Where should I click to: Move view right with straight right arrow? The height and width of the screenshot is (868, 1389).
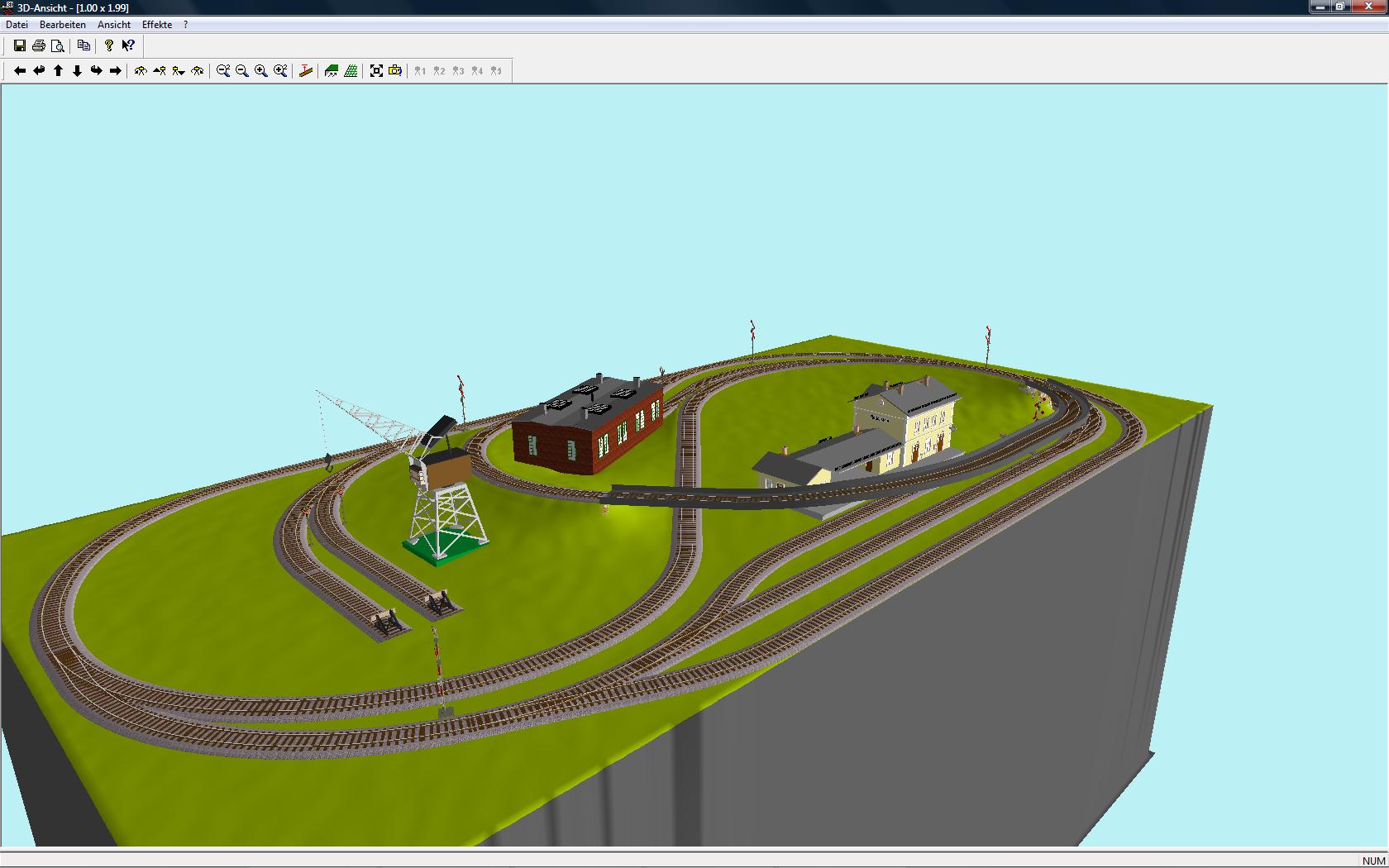[x=115, y=71]
